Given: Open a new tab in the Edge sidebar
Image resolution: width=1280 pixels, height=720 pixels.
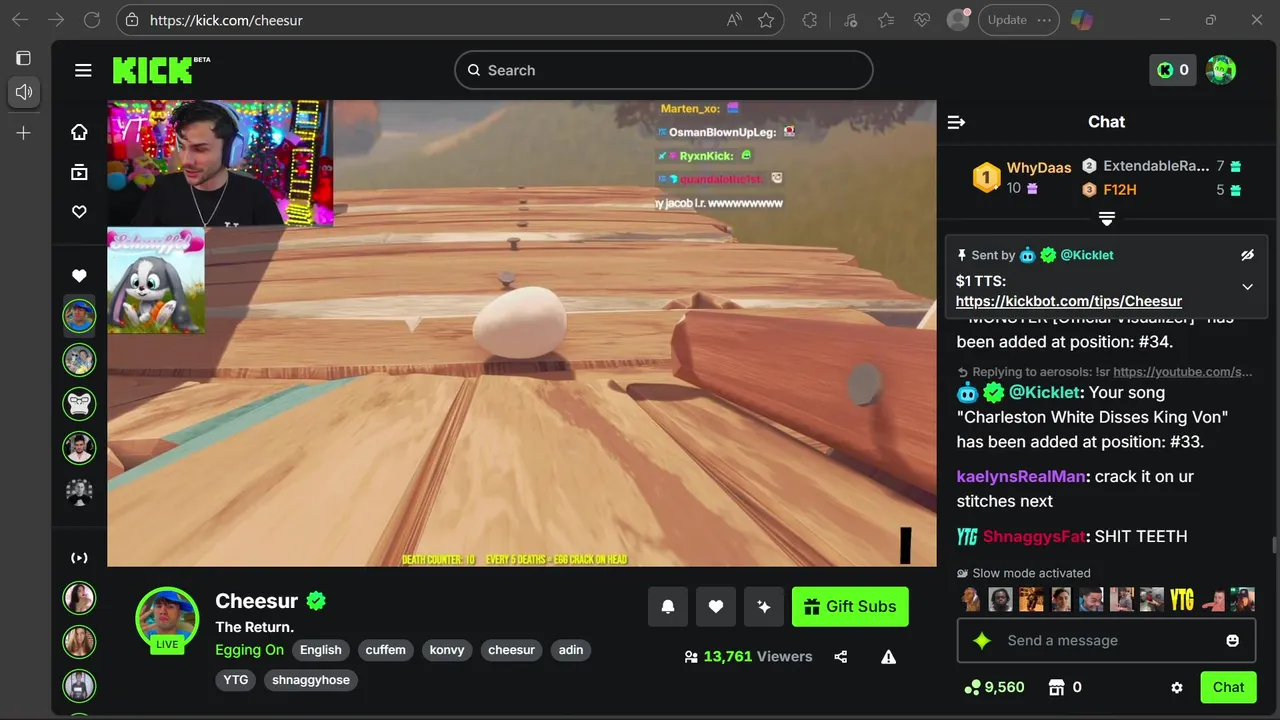Looking at the screenshot, I should (x=23, y=133).
